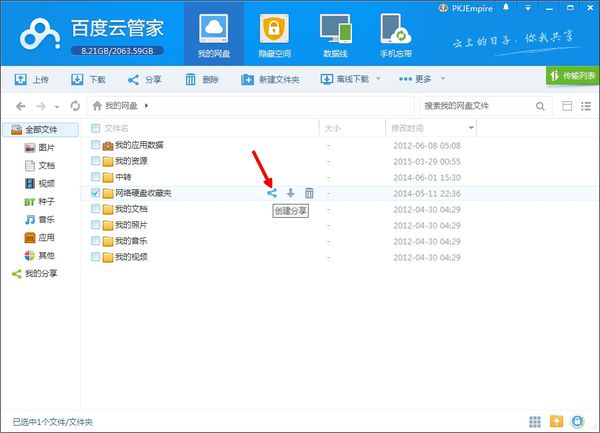600x433 pixels.
Task: Open the 我的网盘 tab
Action: click(x=214, y=34)
